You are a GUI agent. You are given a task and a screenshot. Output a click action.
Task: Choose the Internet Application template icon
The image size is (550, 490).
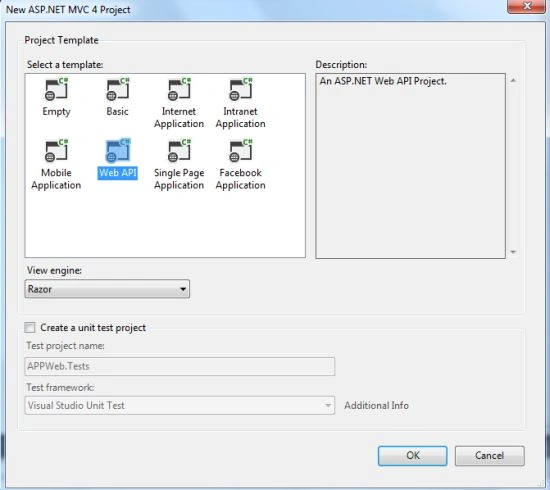click(x=179, y=89)
